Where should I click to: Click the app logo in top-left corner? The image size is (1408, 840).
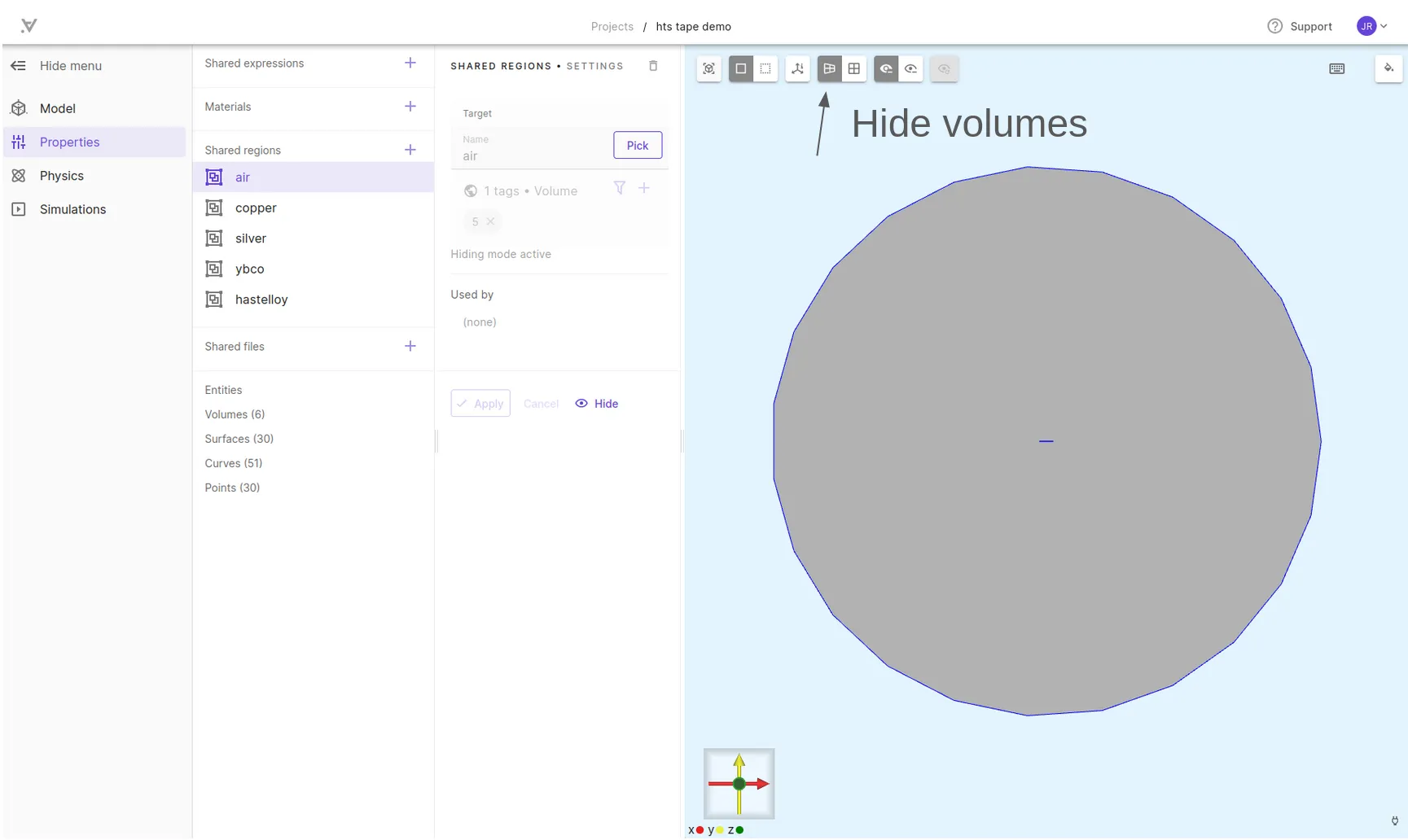pos(29,25)
